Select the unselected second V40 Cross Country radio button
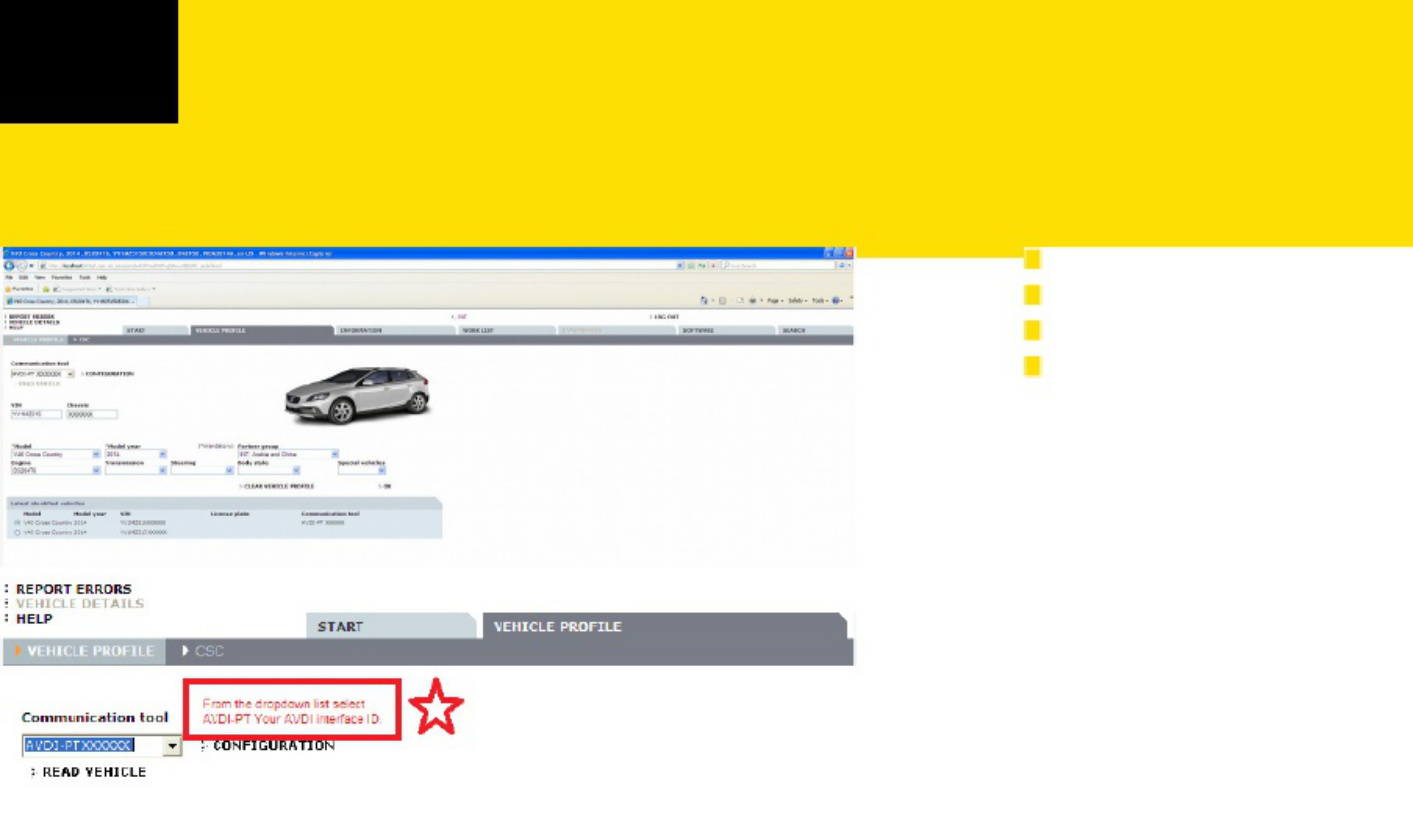Image resolution: width=1413 pixels, height=822 pixels. [x=17, y=532]
